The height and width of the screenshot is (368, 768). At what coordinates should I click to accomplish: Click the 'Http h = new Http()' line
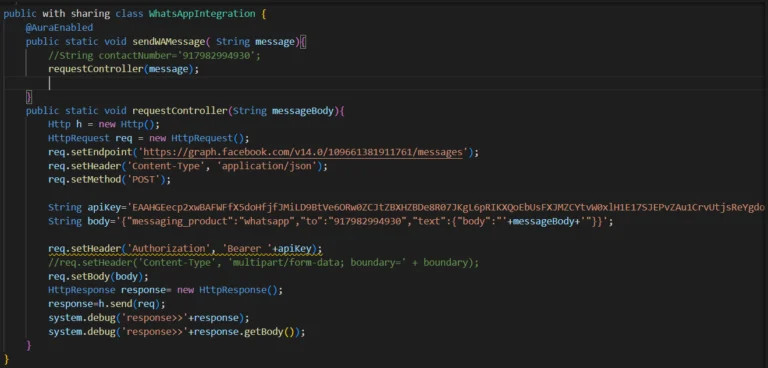click(104, 124)
